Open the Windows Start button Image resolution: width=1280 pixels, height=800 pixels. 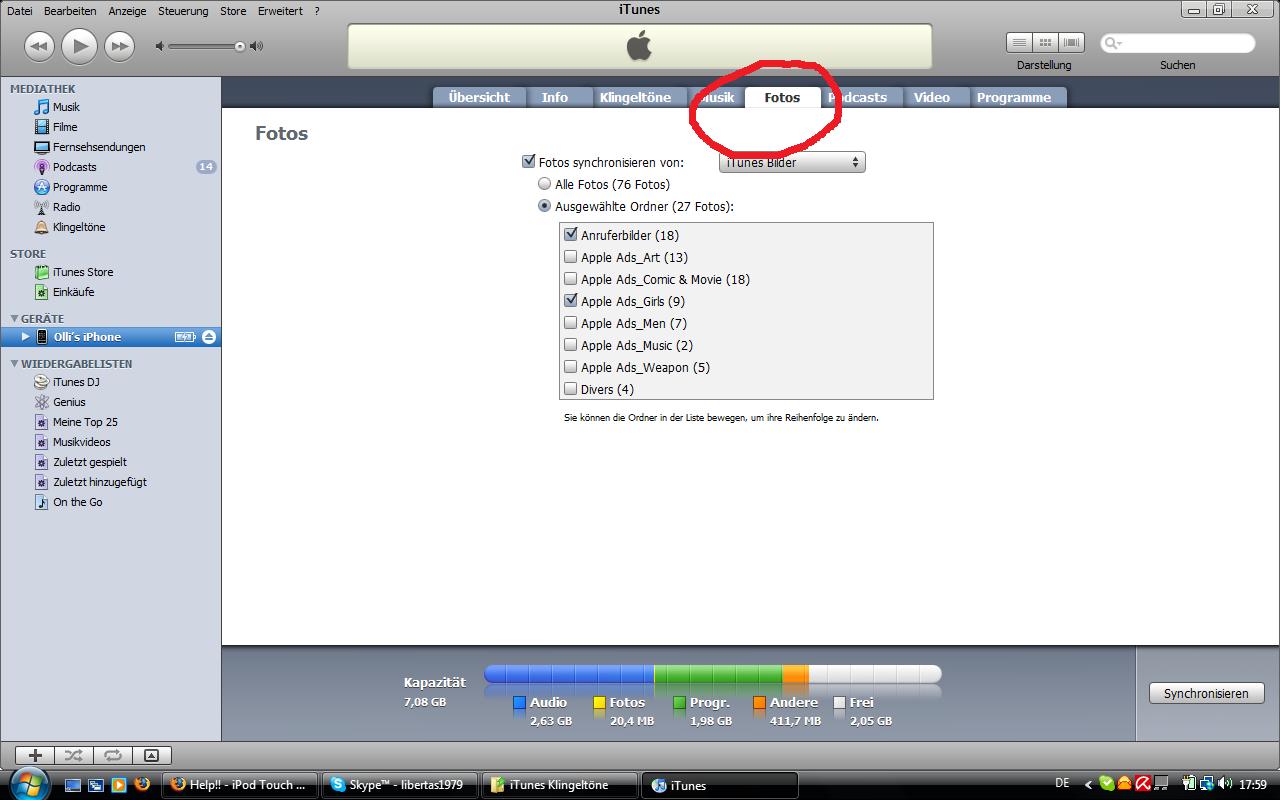point(29,783)
